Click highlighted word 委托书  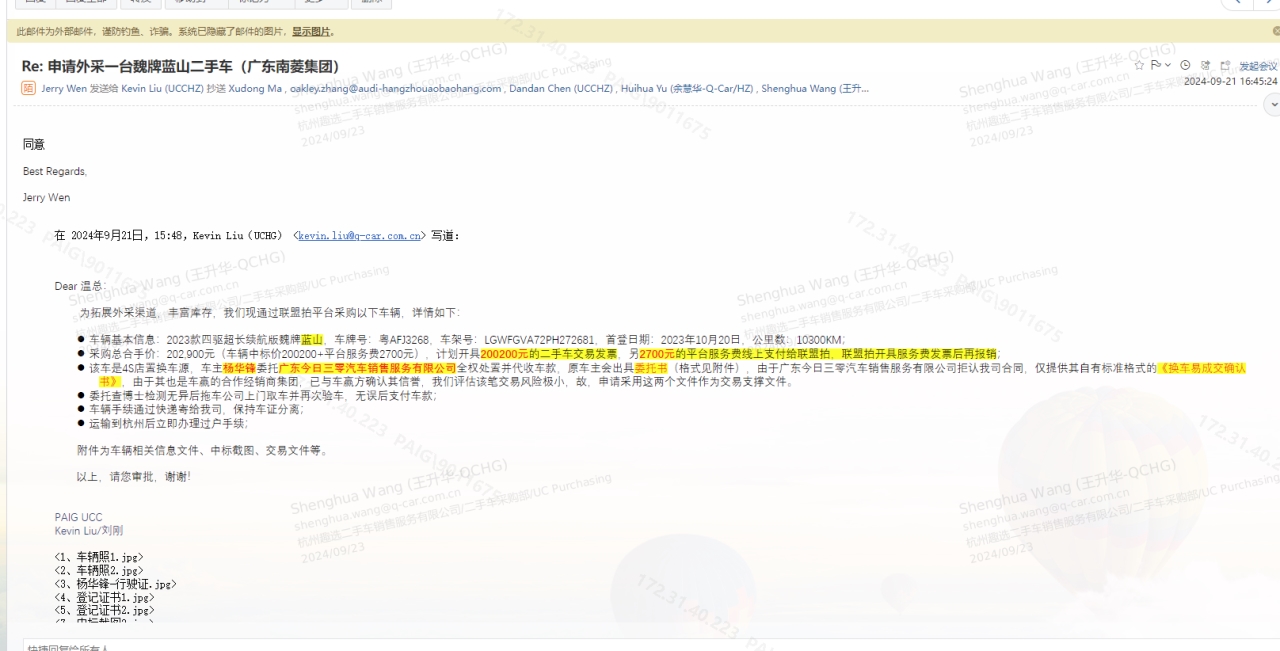point(650,368)
